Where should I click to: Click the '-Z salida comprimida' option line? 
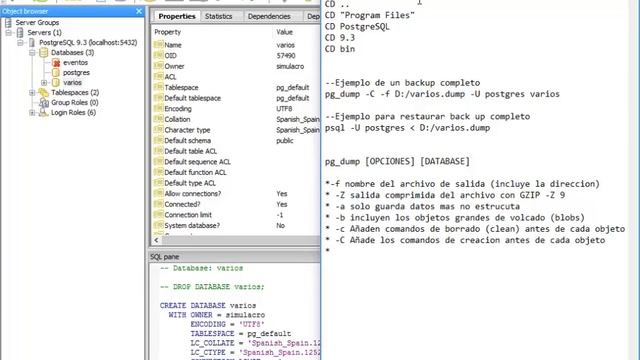click(x=445, y=195)
